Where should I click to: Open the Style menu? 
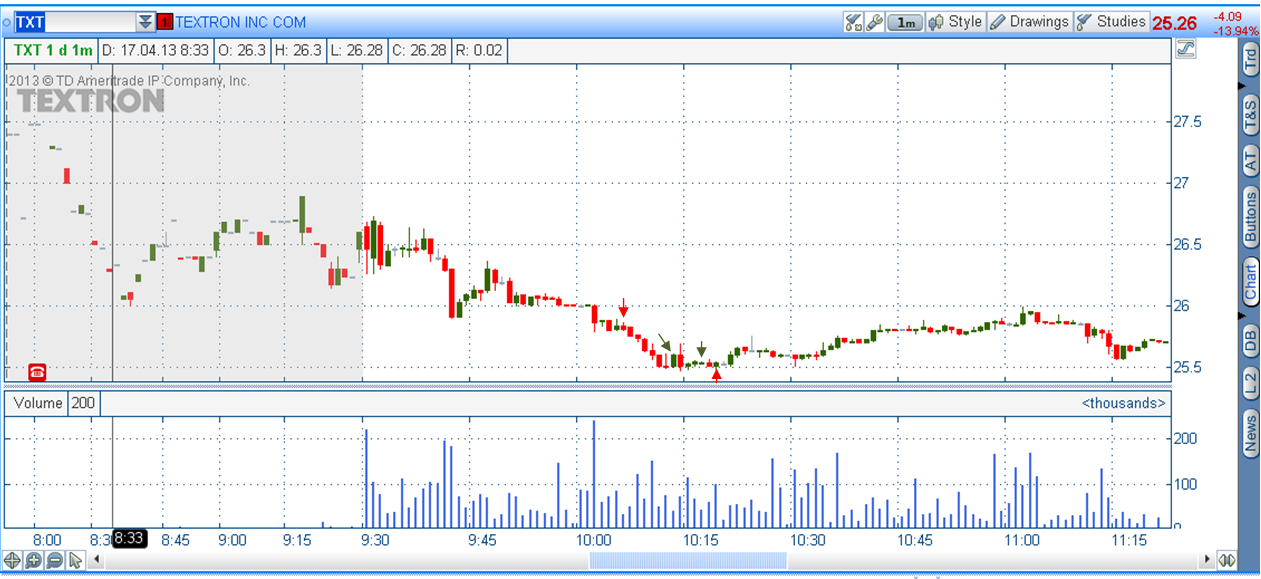pos(956,22)
